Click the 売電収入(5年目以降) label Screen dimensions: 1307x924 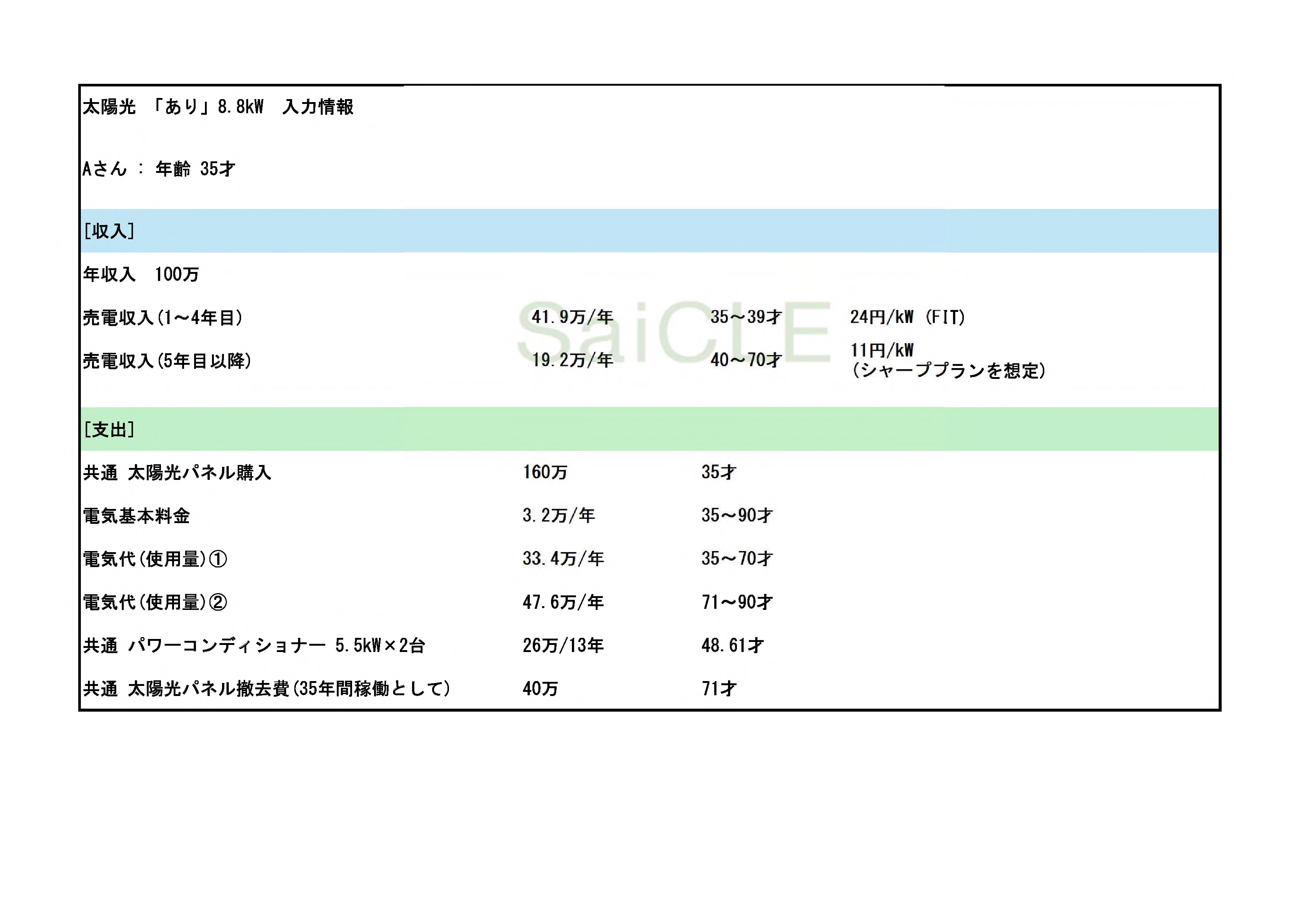pos(167,361)
